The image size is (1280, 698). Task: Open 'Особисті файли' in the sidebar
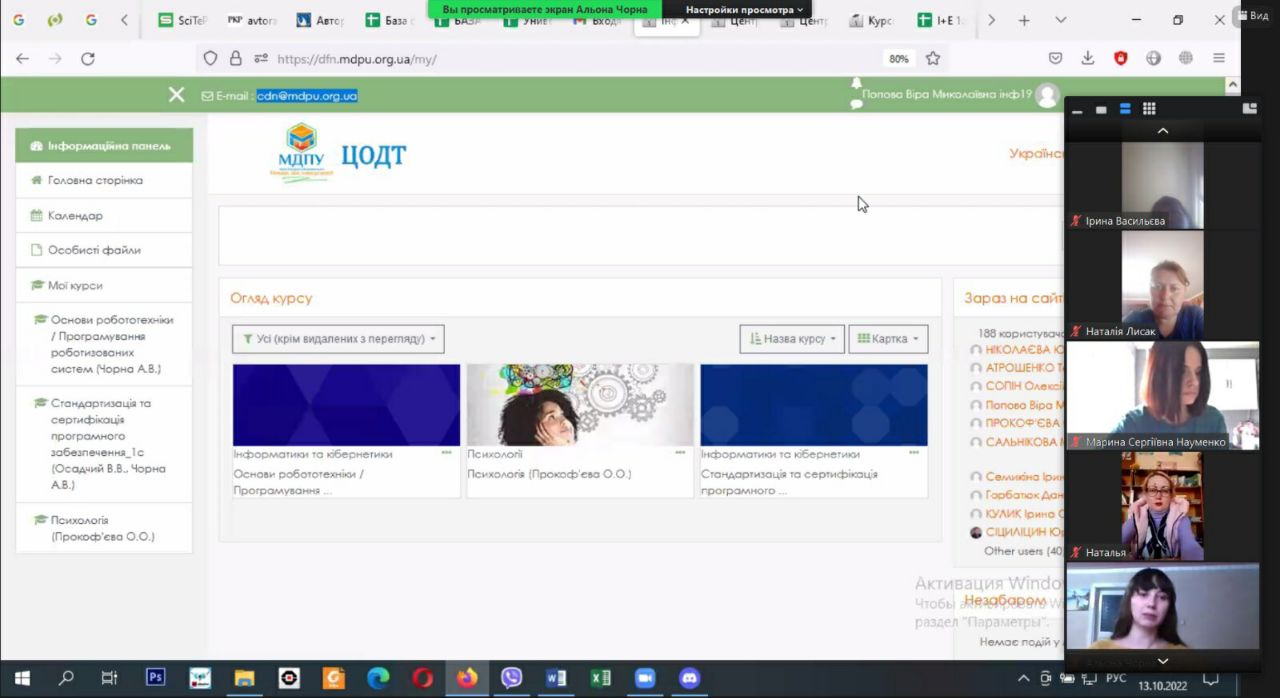[94, 250]
